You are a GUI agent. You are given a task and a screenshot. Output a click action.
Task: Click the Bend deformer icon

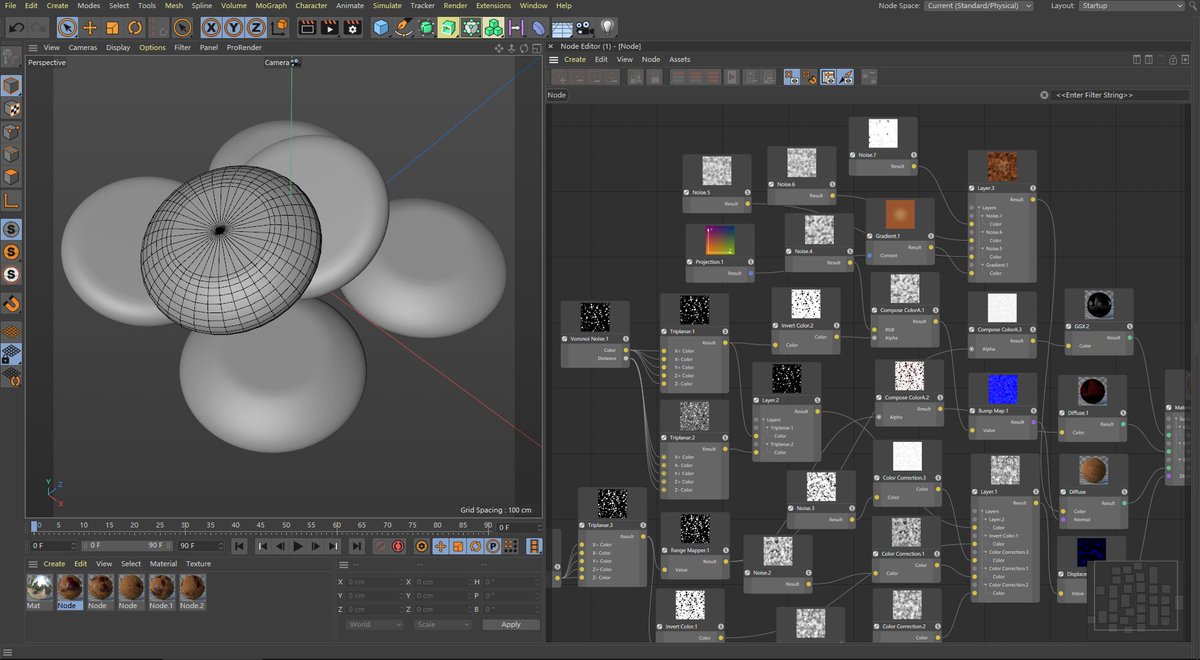pyautogui.click(x=539, y=27)
